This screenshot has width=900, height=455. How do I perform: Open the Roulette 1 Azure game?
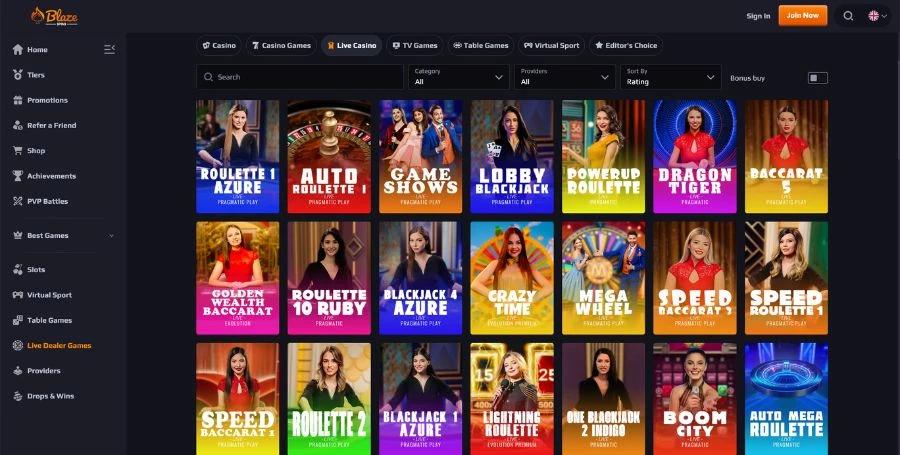coord(238,157)
